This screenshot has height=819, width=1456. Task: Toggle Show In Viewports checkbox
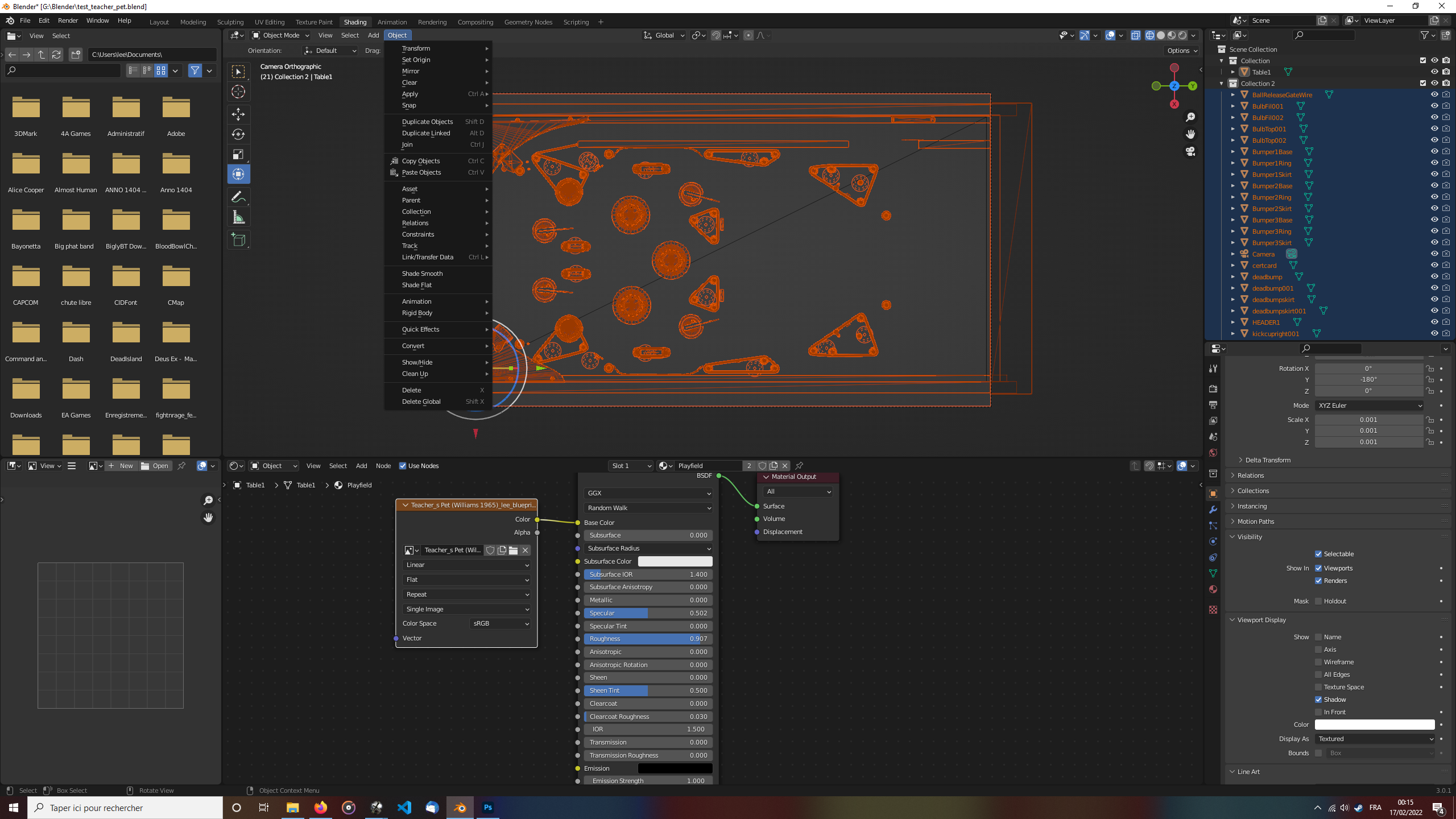pyautogui.click(x=1318, y=568)
